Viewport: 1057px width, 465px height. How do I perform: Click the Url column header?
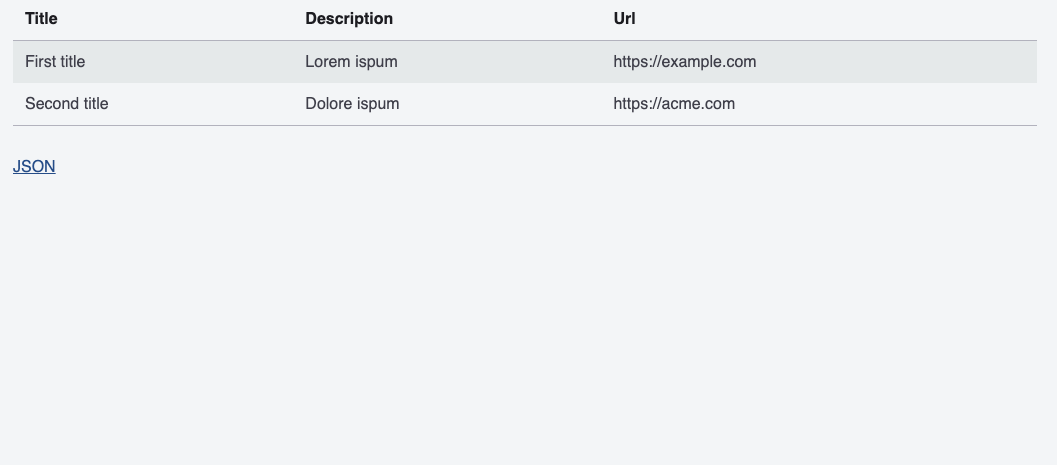pos(624,18)
